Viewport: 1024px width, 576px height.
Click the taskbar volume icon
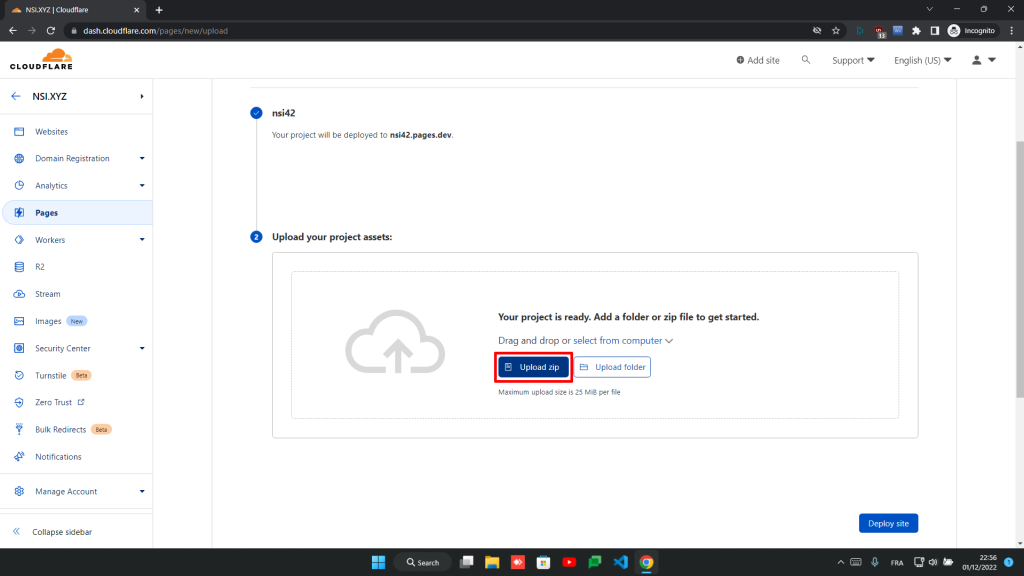pos(933,562)
